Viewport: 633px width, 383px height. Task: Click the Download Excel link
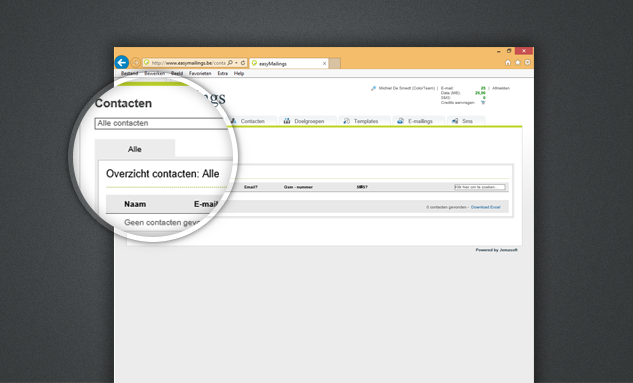click(x=486, y=207)
